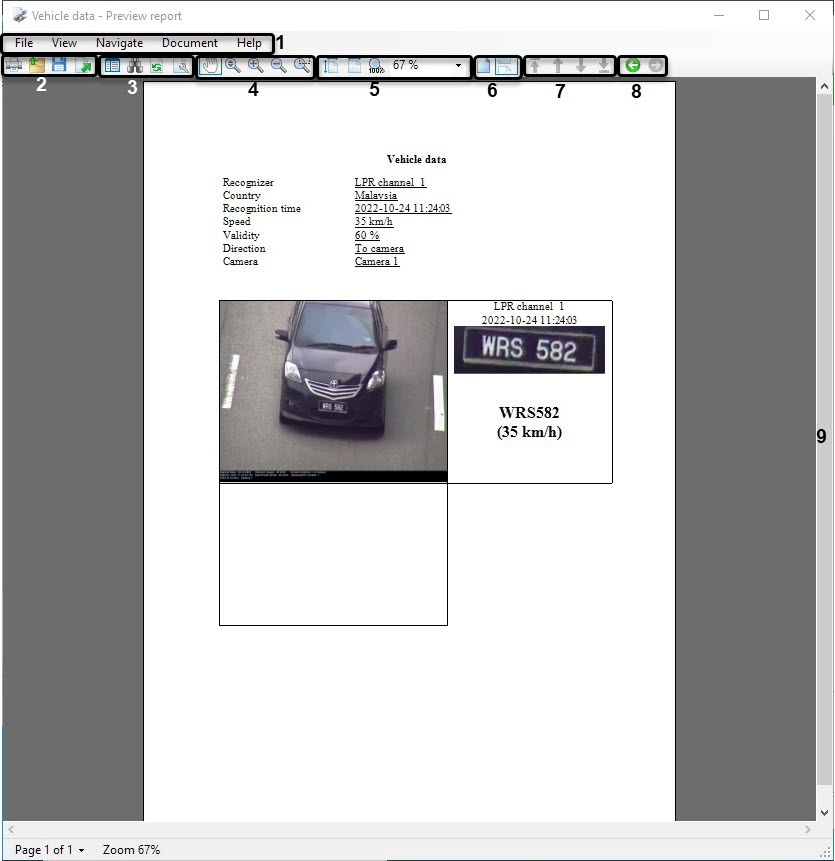Go to the previous page arrow

[558, 66]
